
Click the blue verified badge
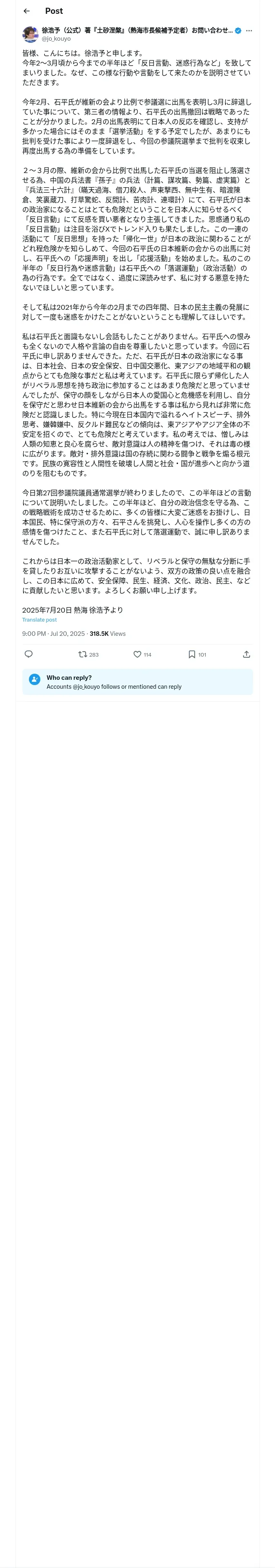(x=238, y=31)
